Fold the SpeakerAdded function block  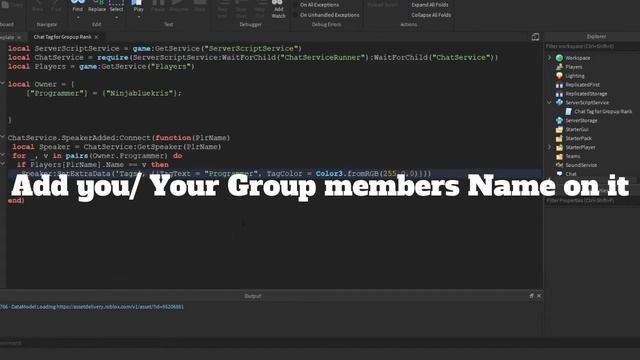click(2, 137)
